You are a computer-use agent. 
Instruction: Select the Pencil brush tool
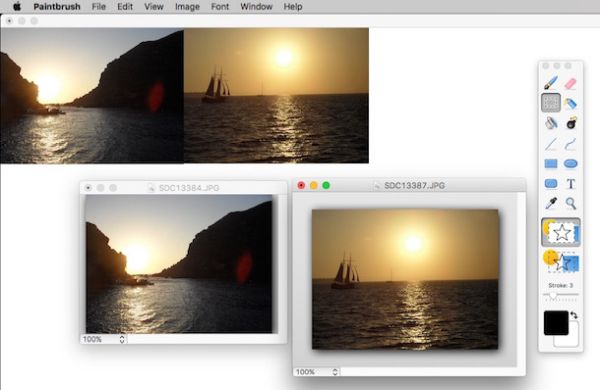551,82
